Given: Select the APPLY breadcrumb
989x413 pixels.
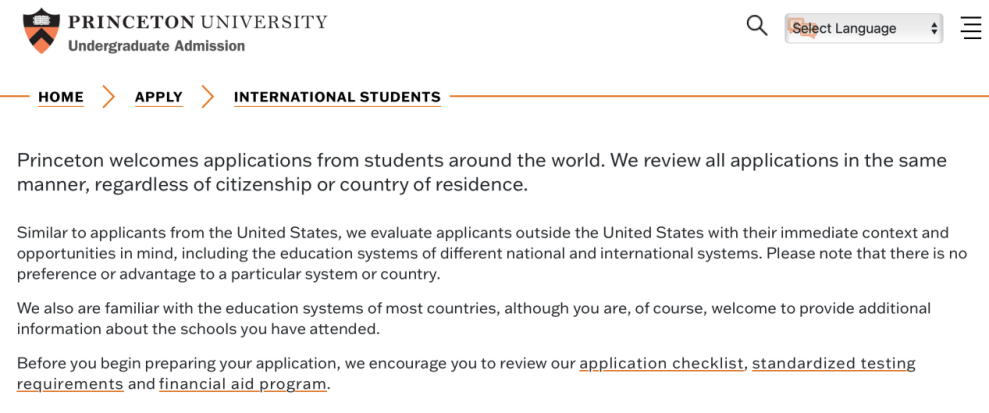Looking at the screenshot, I should pos(159,97).
